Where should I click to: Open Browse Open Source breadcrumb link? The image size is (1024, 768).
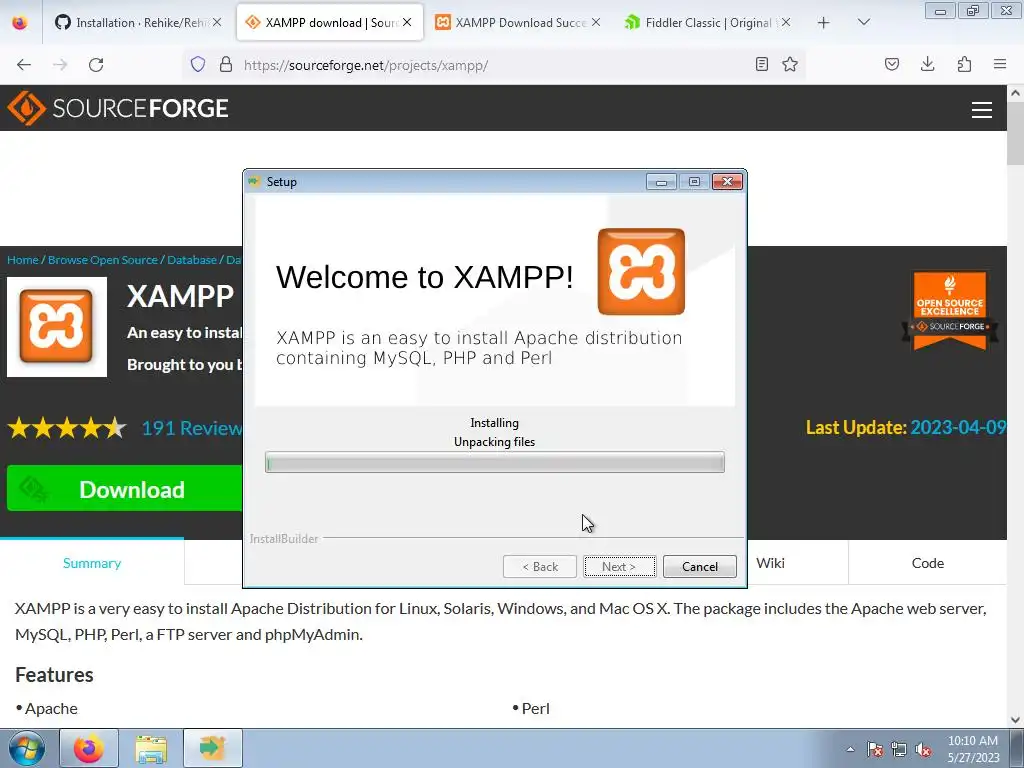point(103,260)
